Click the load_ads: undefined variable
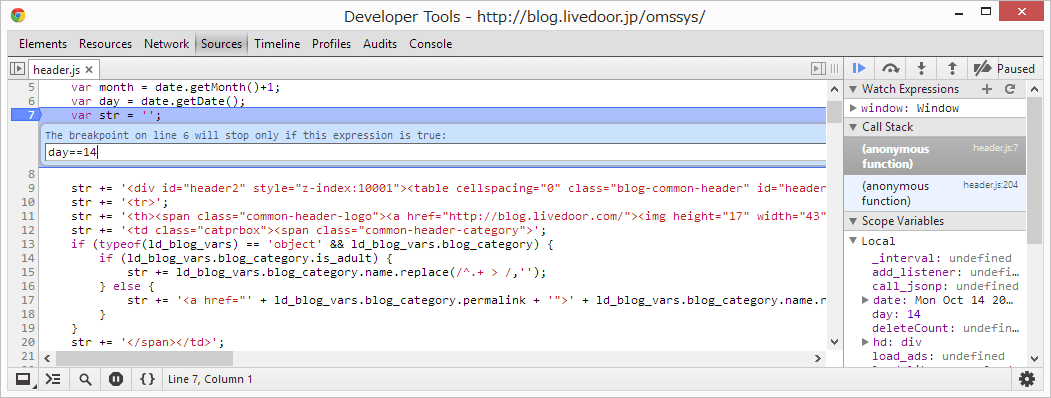1051x398 pixels. 938,356
